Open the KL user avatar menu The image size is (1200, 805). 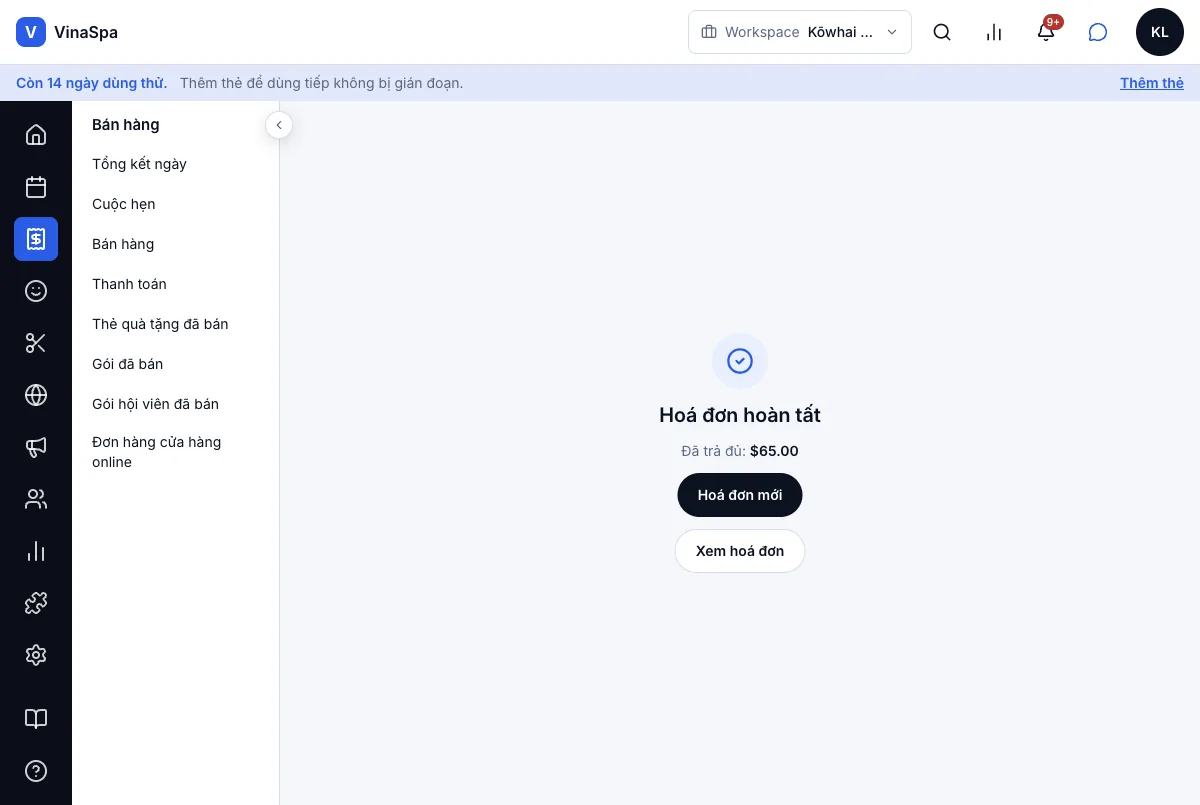point(1160,32)
